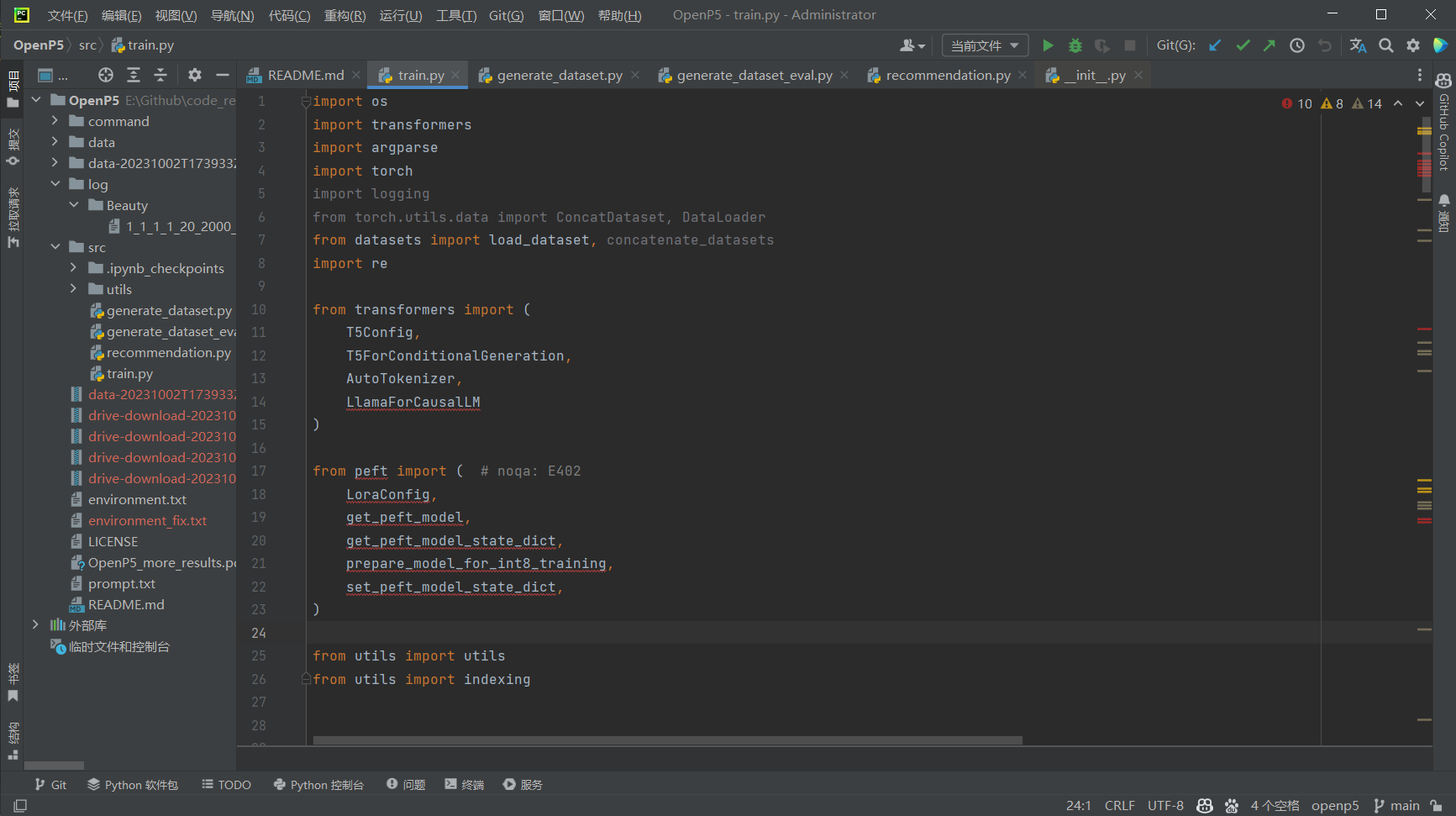The image size is (1456, 816).
Task: Open the Git(G) menu
Action: pos(506,15)
